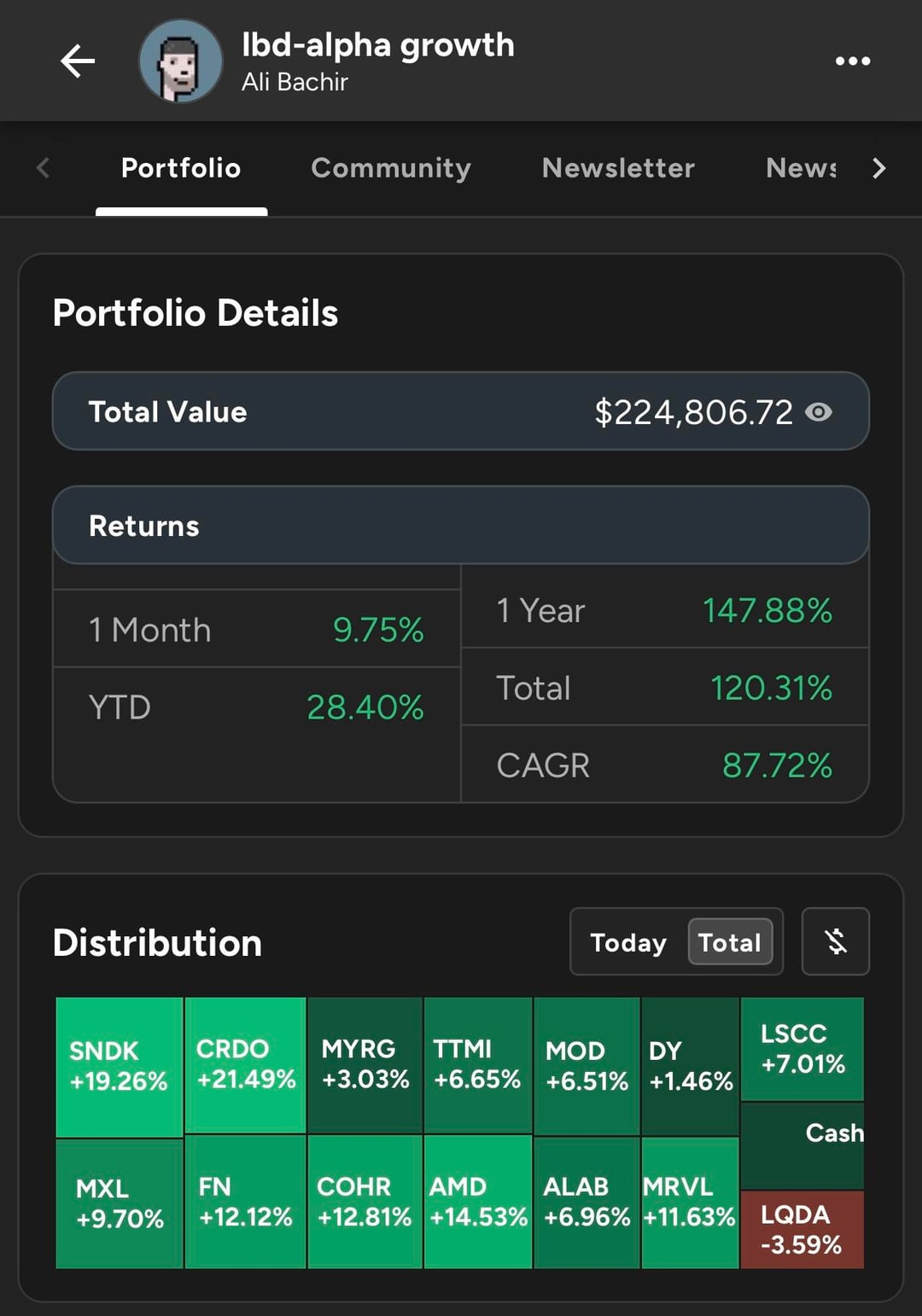This screenshot has width=922, height=1316.
Task: Switch distribution view to Today
Action: point(628,942)
